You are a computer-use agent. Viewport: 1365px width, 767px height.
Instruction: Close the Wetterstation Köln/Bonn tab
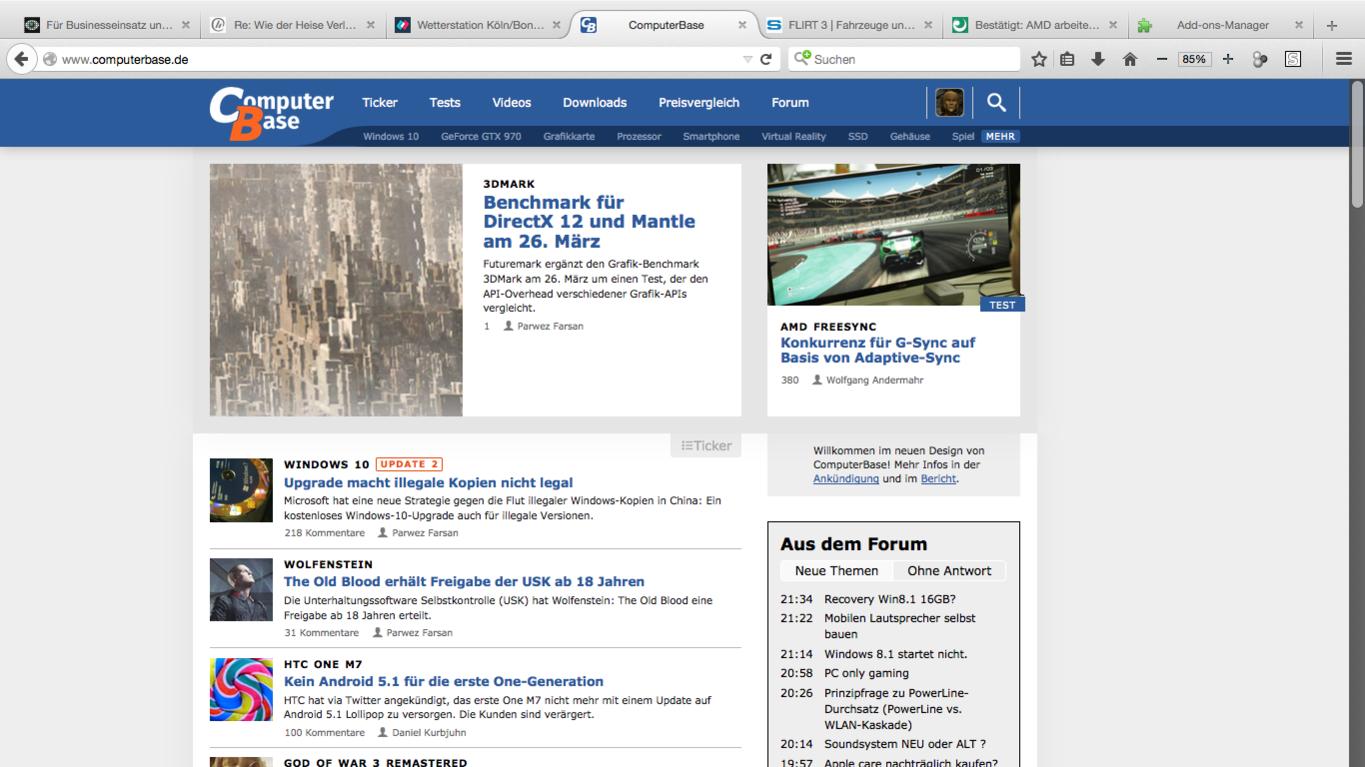point(556,25)
